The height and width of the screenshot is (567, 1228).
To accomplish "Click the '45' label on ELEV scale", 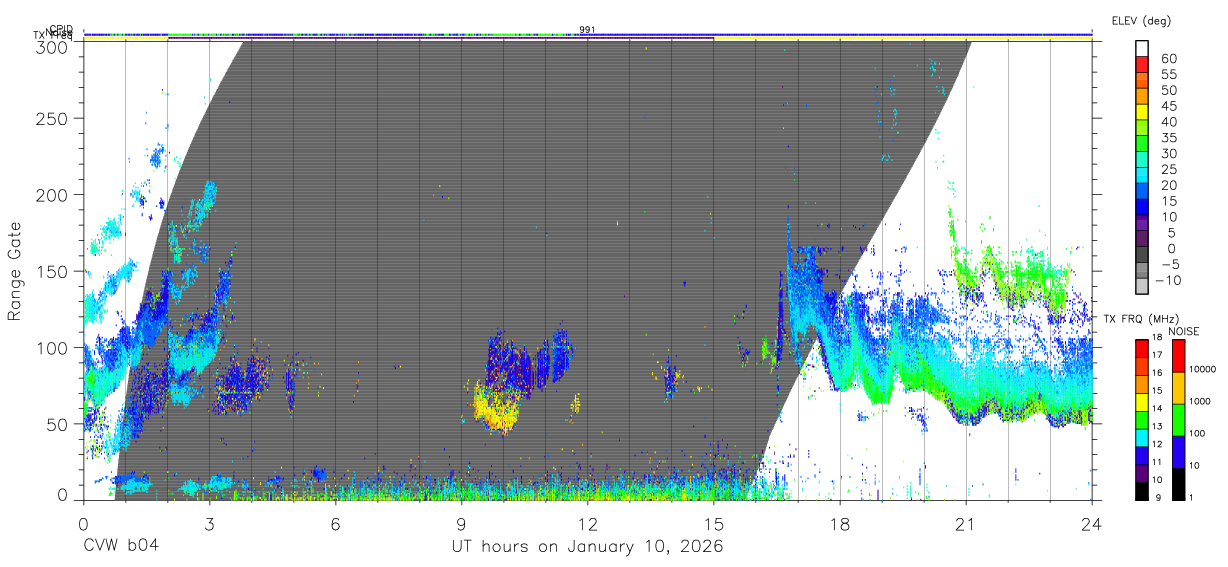I will click(x=1167, y=105).
